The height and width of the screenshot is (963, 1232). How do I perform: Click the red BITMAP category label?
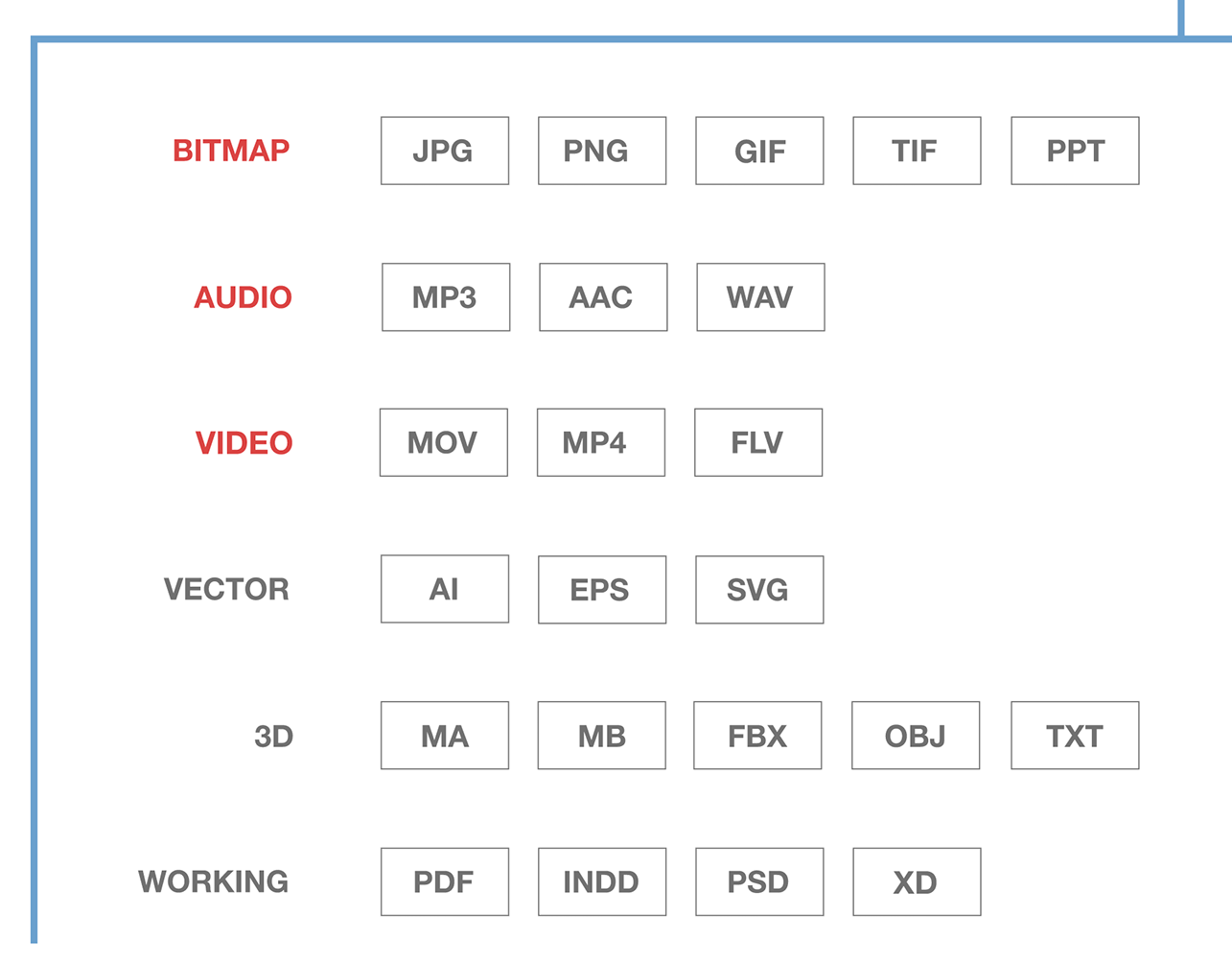[x=231, y=151]
